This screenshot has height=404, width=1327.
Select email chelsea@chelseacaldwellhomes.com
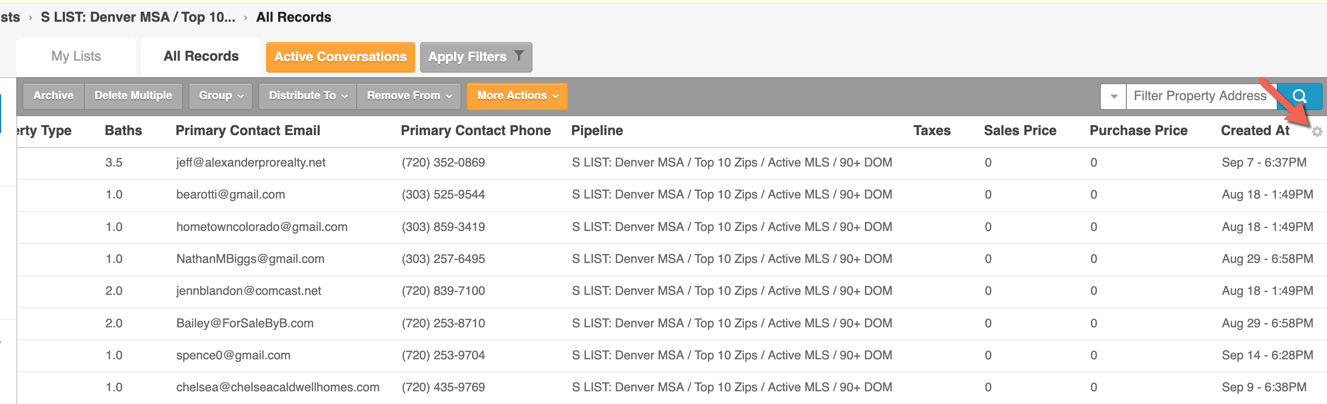pyautogui.click(x=278, y=387)
